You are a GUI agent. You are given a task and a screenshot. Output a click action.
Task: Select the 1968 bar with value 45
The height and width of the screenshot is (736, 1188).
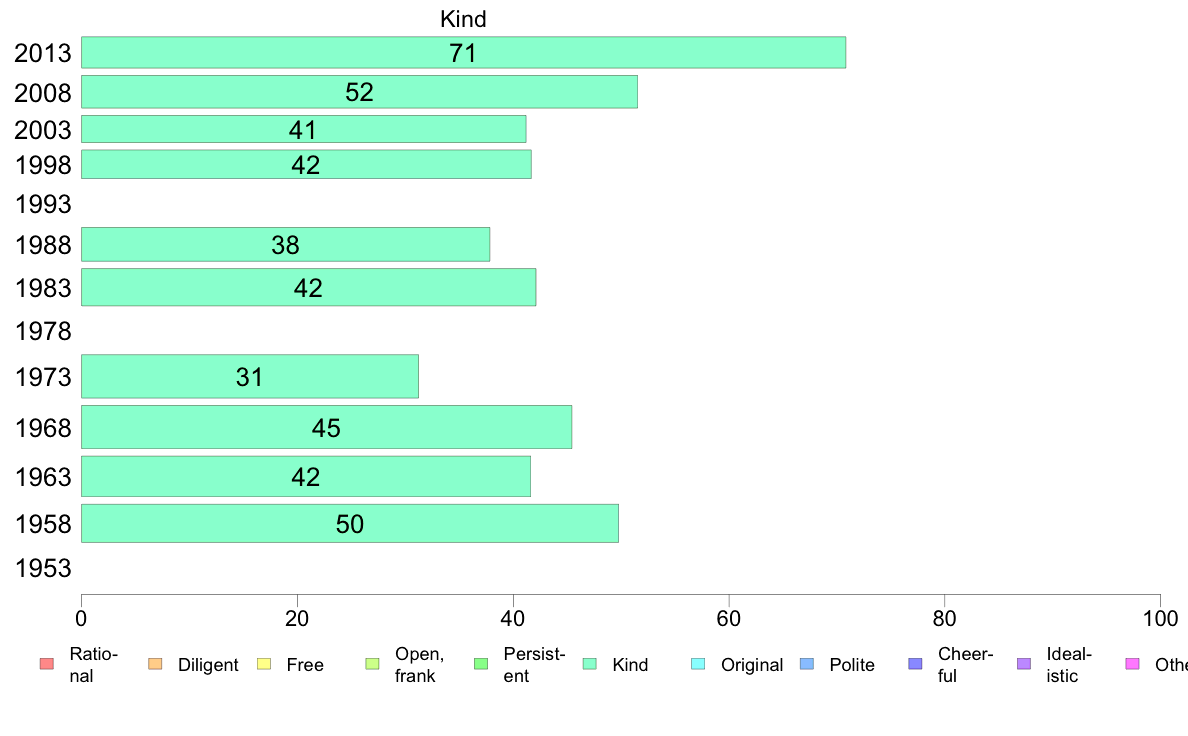pos(327,428)
